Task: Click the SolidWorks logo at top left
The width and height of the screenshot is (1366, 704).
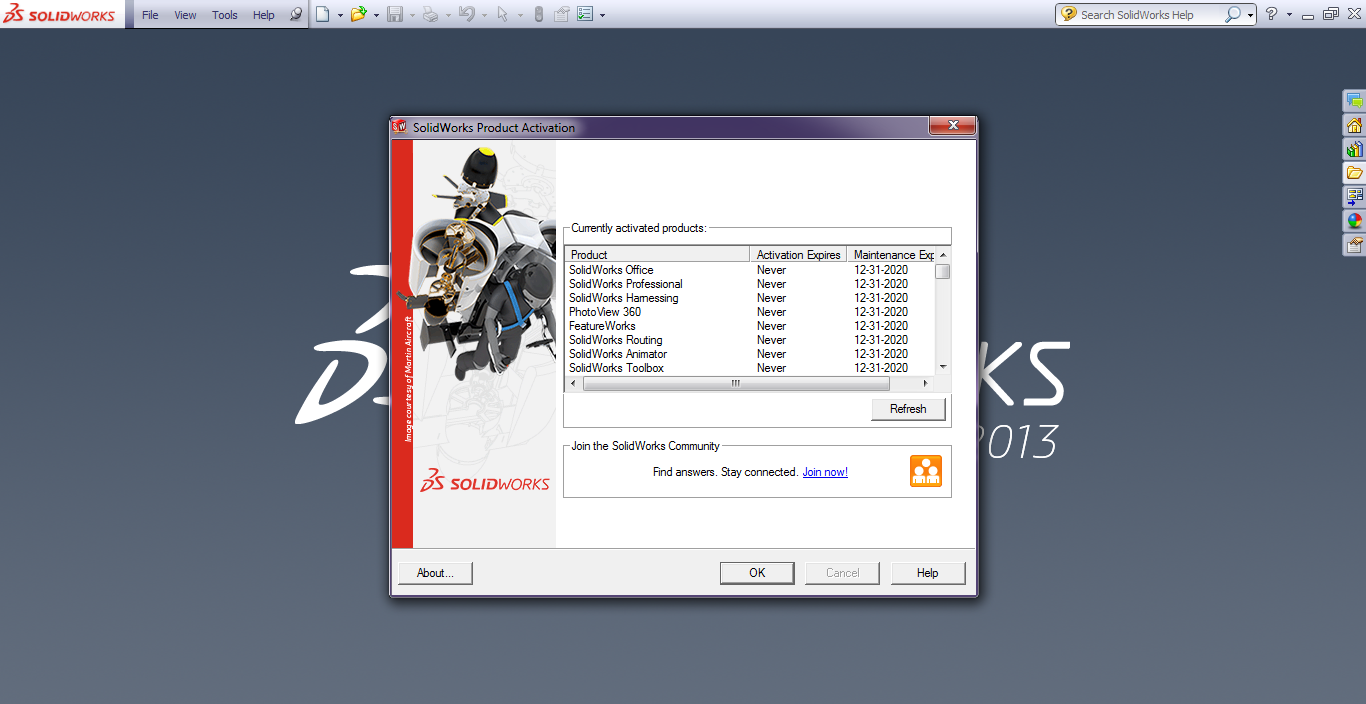Action: coord(59,14)
